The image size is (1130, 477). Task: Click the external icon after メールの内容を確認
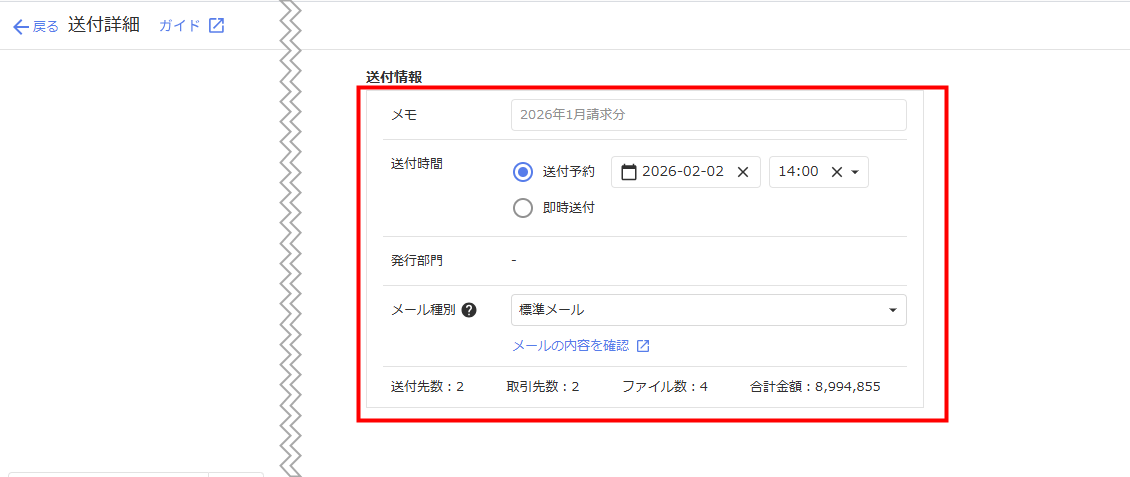pyautogui.click(x=643, y=346)
